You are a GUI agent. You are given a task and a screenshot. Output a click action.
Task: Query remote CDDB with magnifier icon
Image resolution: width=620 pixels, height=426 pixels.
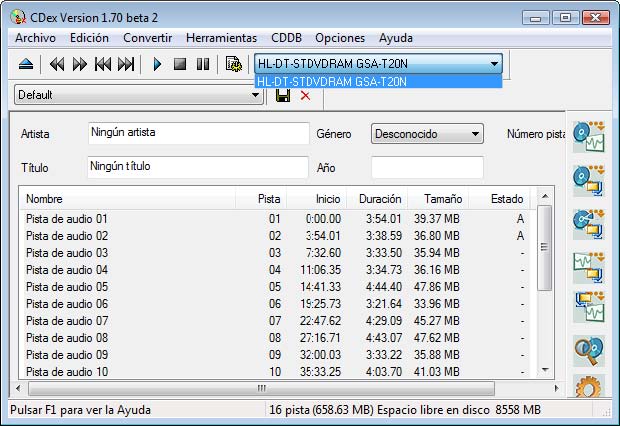point(589,350)
